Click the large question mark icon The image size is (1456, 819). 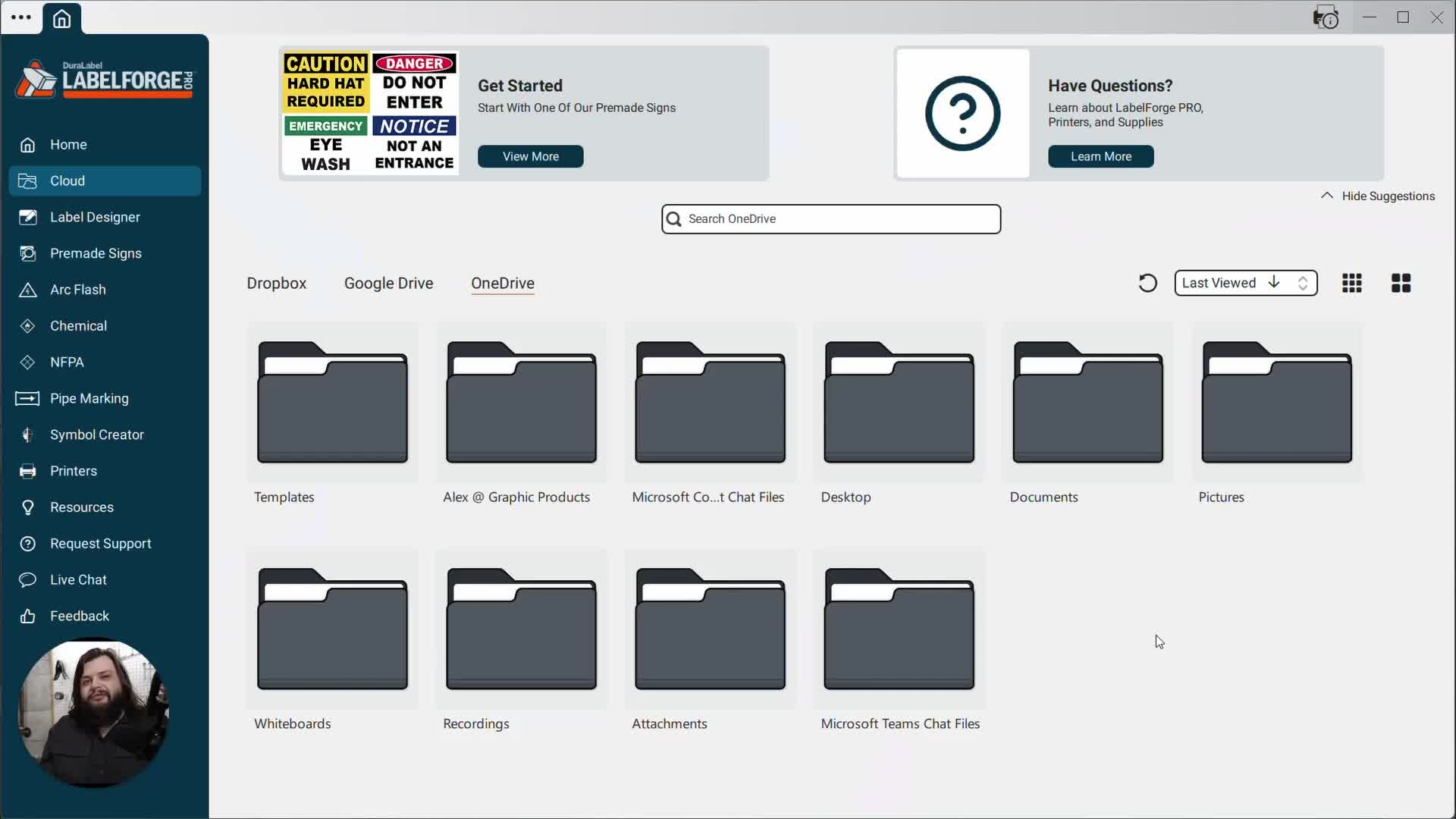pyautogui.click(x=963, y=114)
